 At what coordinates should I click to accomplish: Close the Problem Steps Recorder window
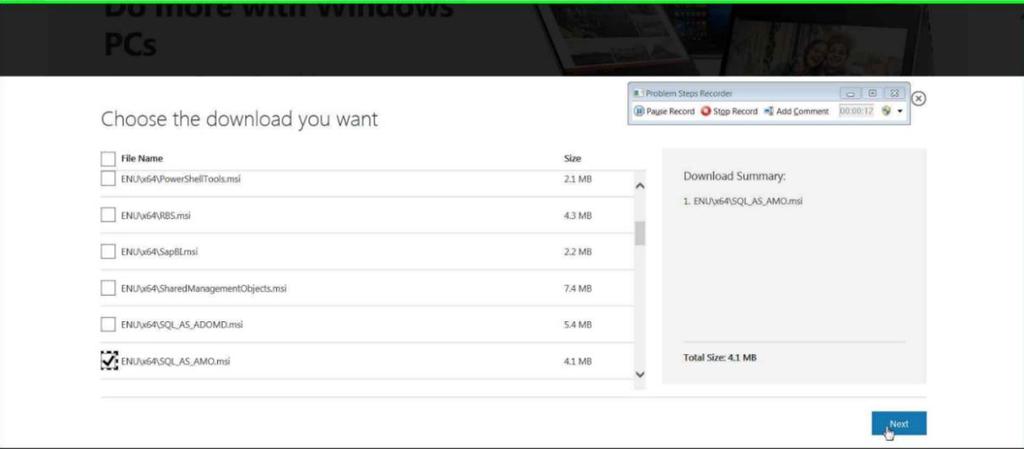[895, 94]
